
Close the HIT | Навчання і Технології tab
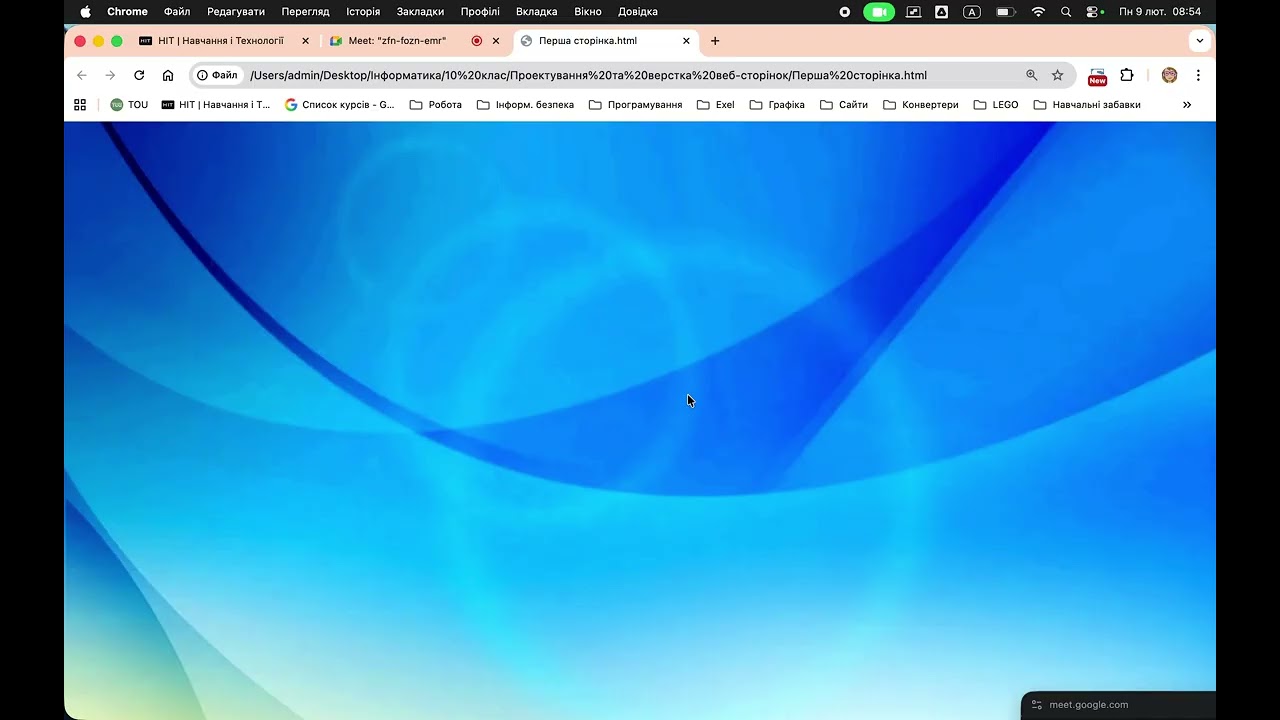click(306, 41)
